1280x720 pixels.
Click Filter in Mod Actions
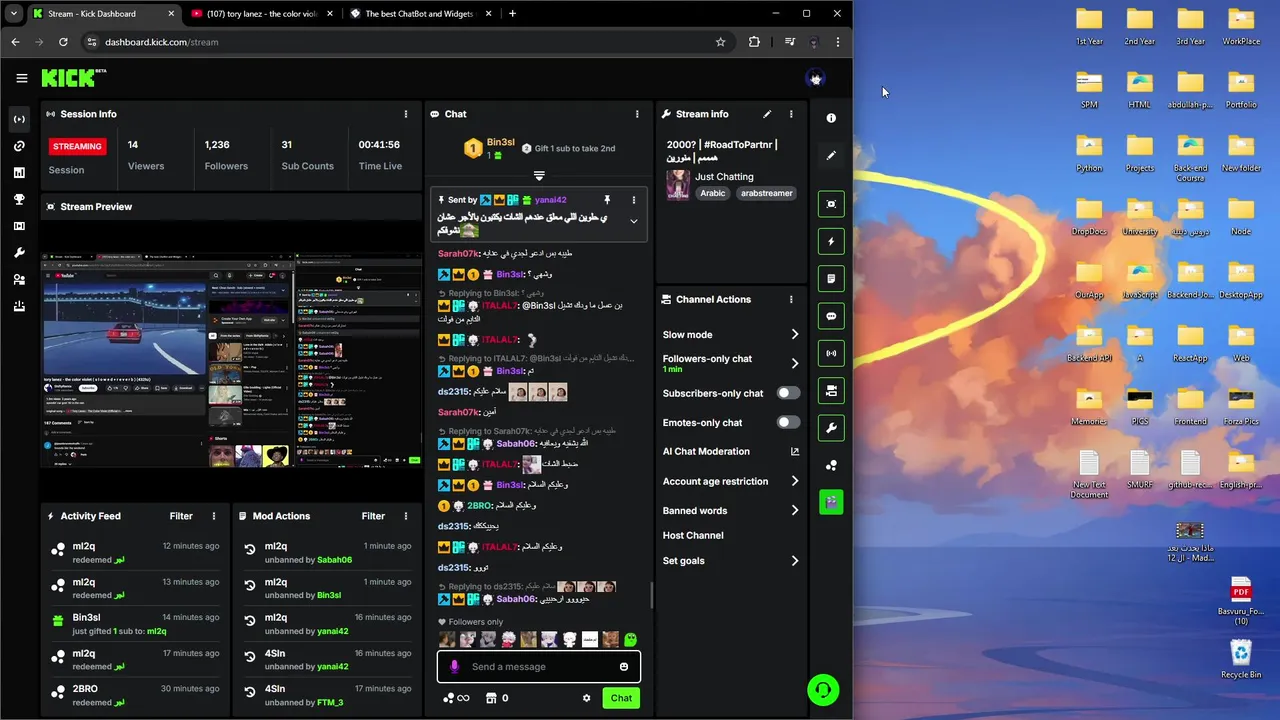pos(373,516)
